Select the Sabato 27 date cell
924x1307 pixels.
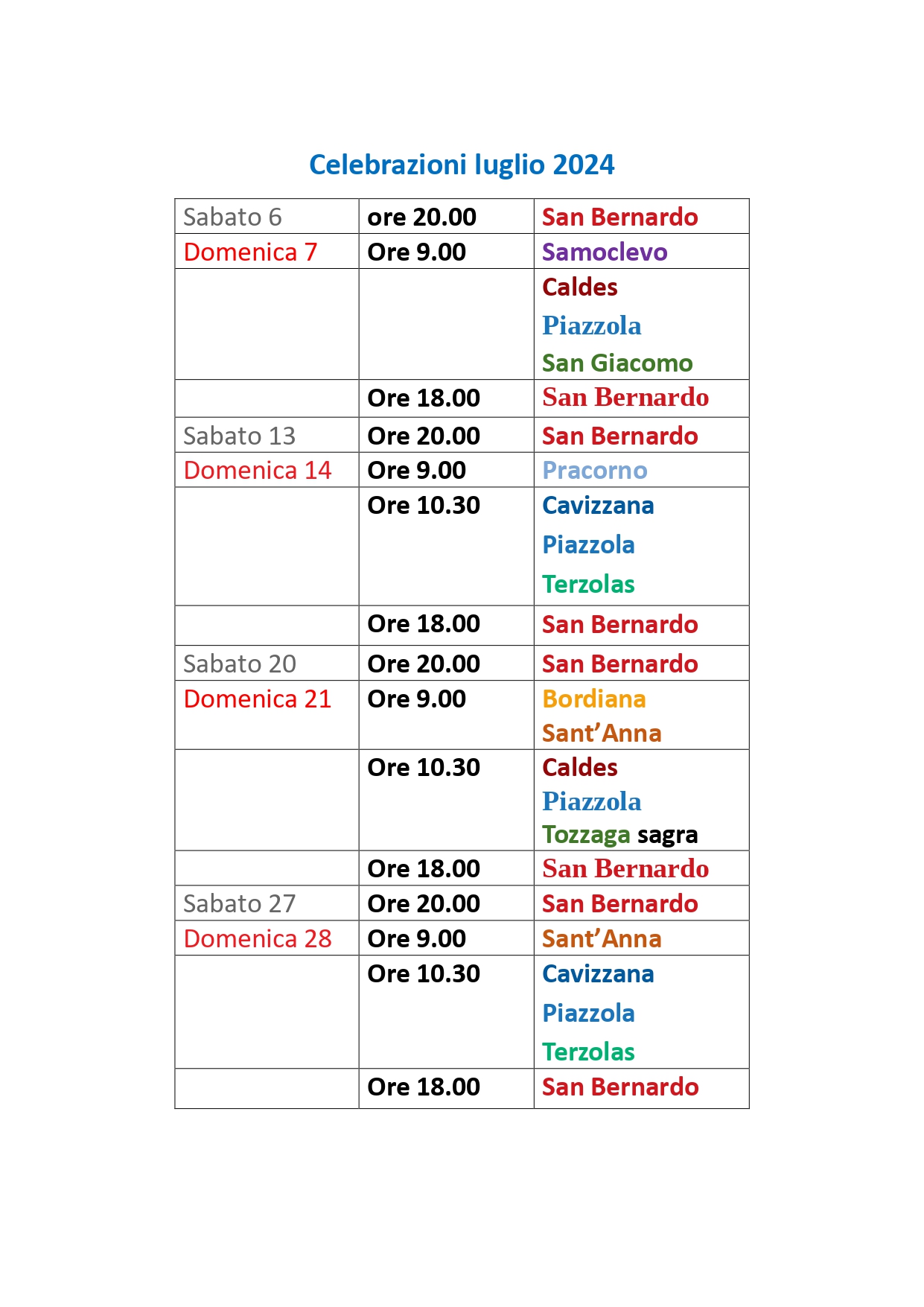click(239, 903)
